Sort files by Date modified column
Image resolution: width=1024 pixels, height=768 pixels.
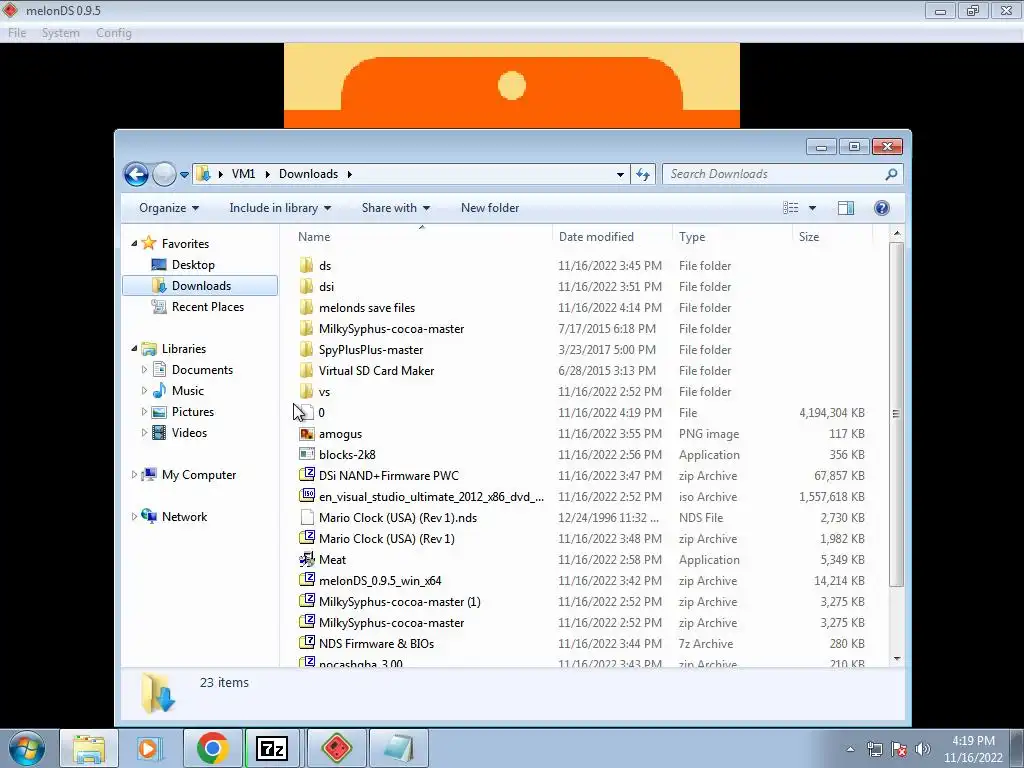(x=596, y=236)
